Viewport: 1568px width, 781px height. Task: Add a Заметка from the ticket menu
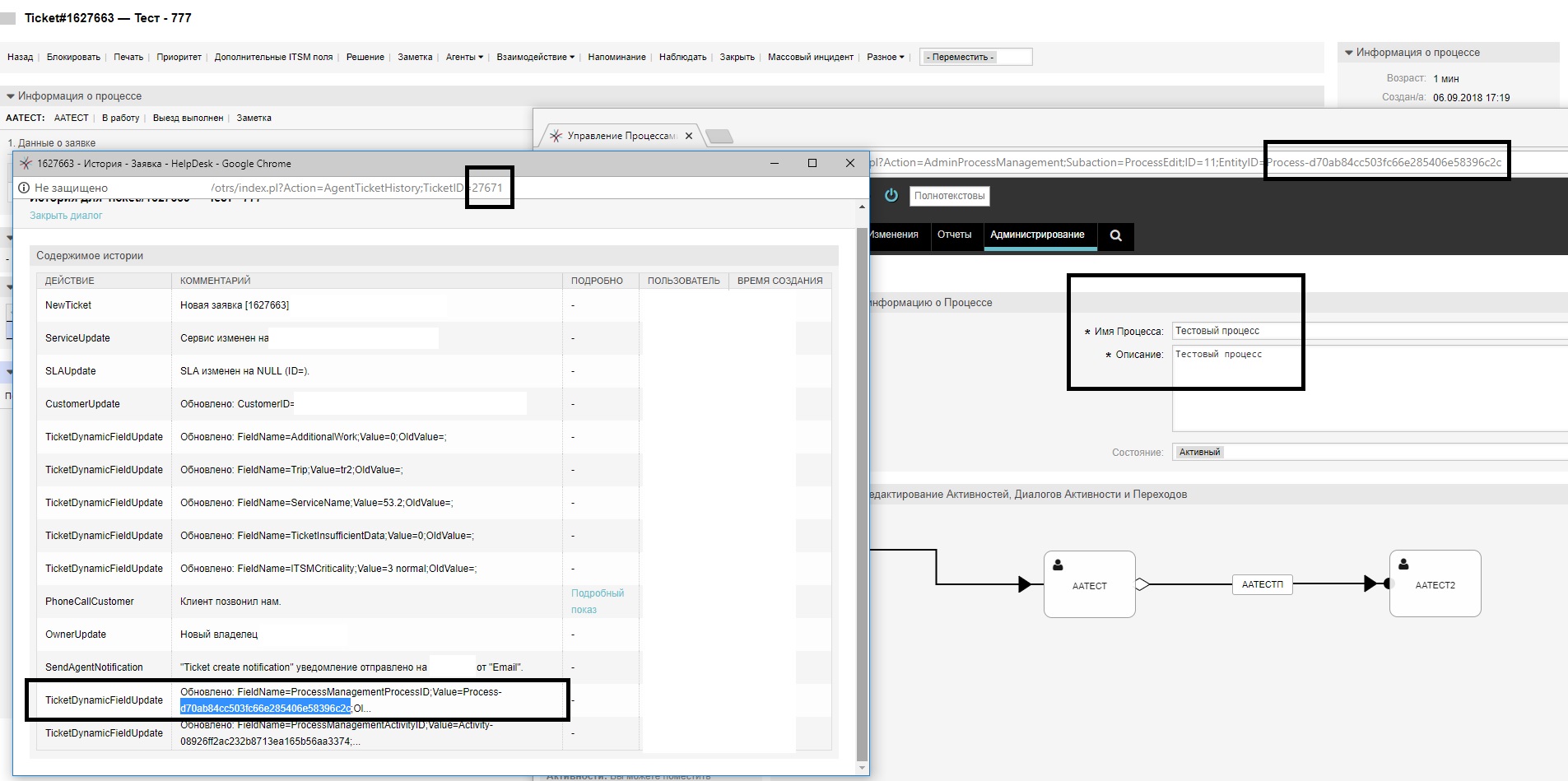[x=415, y=57]
